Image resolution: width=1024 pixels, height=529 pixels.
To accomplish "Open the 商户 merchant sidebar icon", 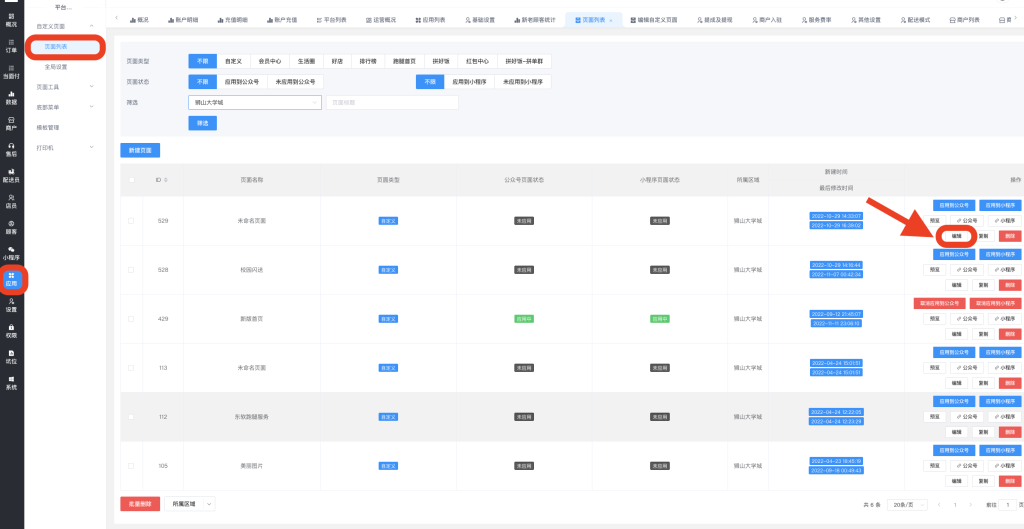I will pyautogui.click(x=11, y=123).
